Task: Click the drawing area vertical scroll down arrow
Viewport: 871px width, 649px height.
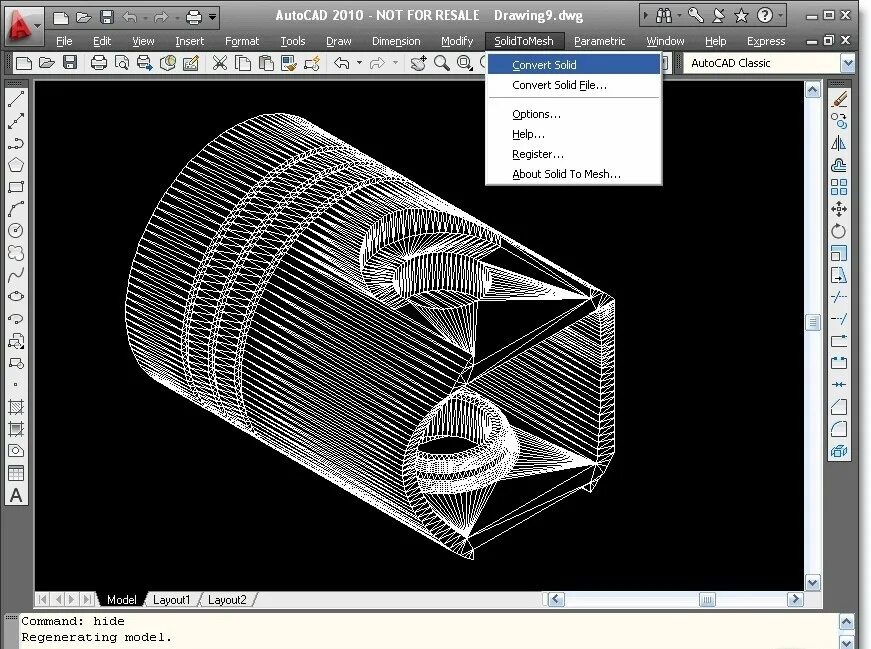Action: [x=813, y=582]
